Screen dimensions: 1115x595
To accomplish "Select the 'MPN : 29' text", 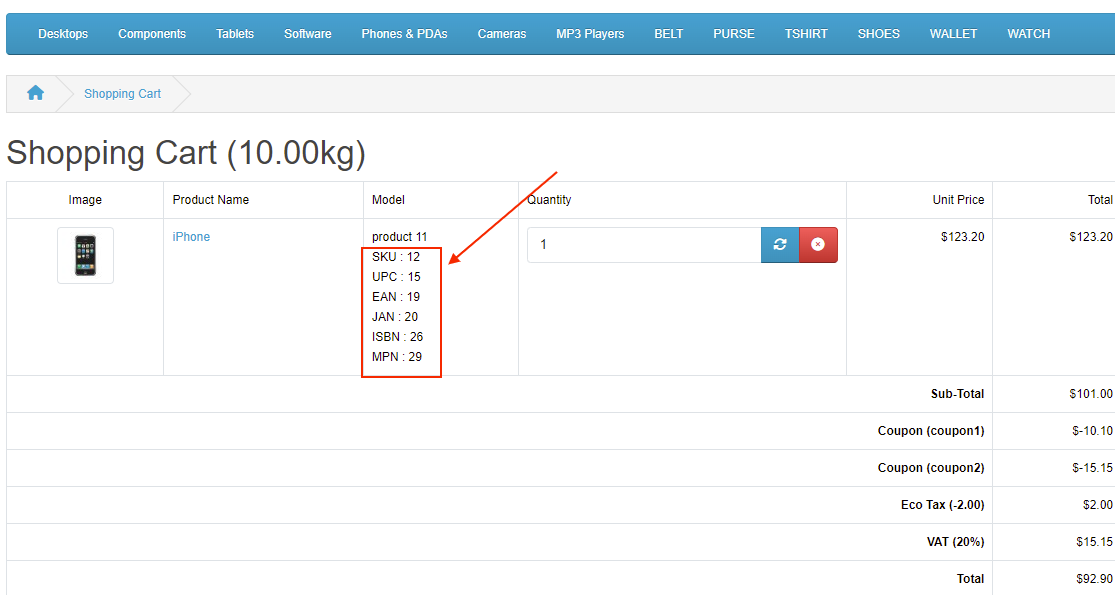I will 397,356.
